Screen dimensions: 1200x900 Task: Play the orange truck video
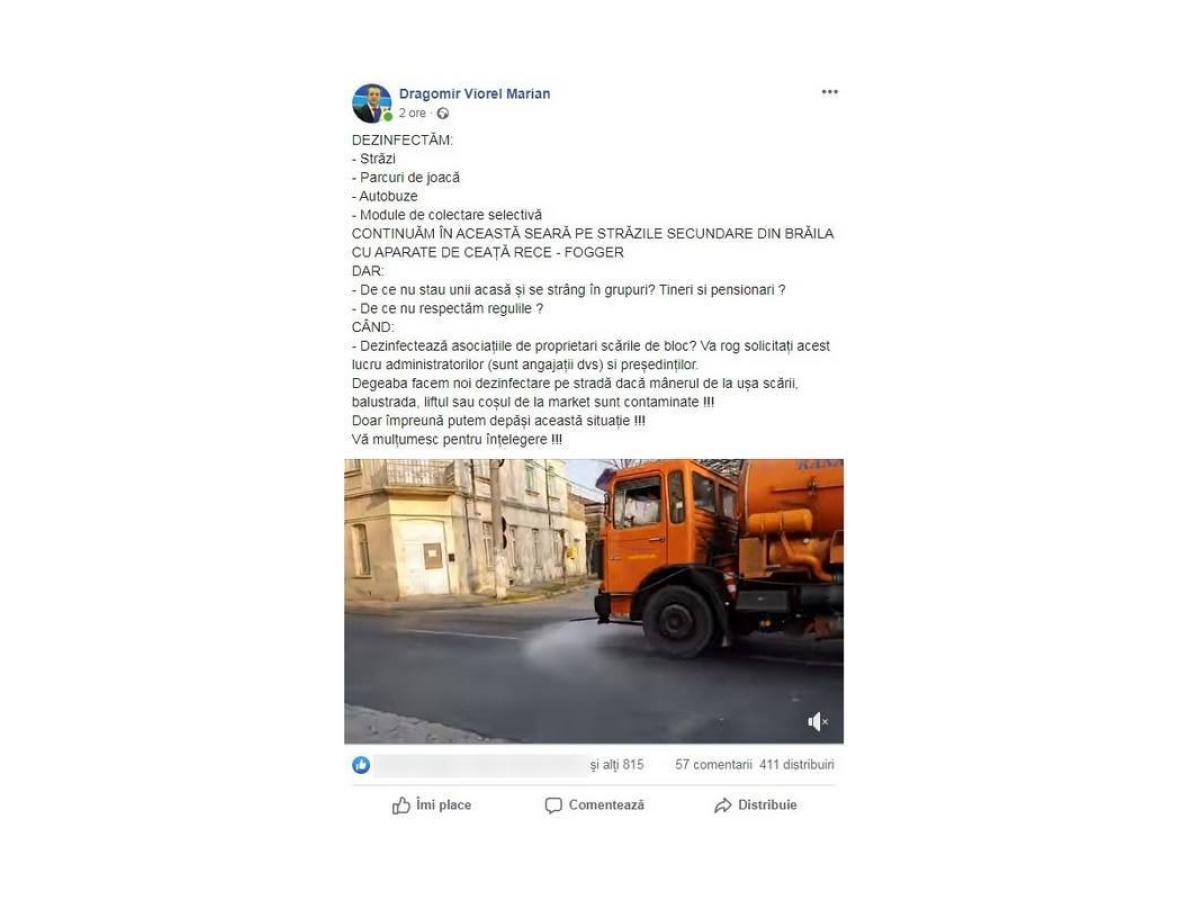pos(594,601)
